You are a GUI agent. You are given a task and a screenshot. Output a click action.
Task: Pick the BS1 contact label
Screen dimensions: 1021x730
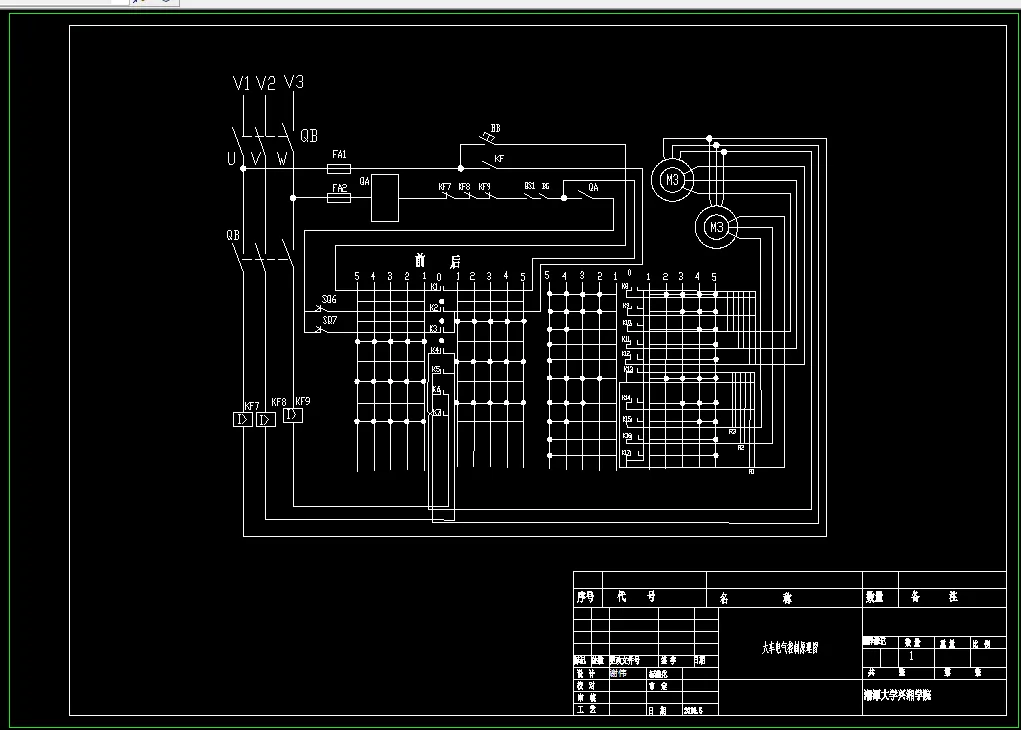[x=530, y=186]
